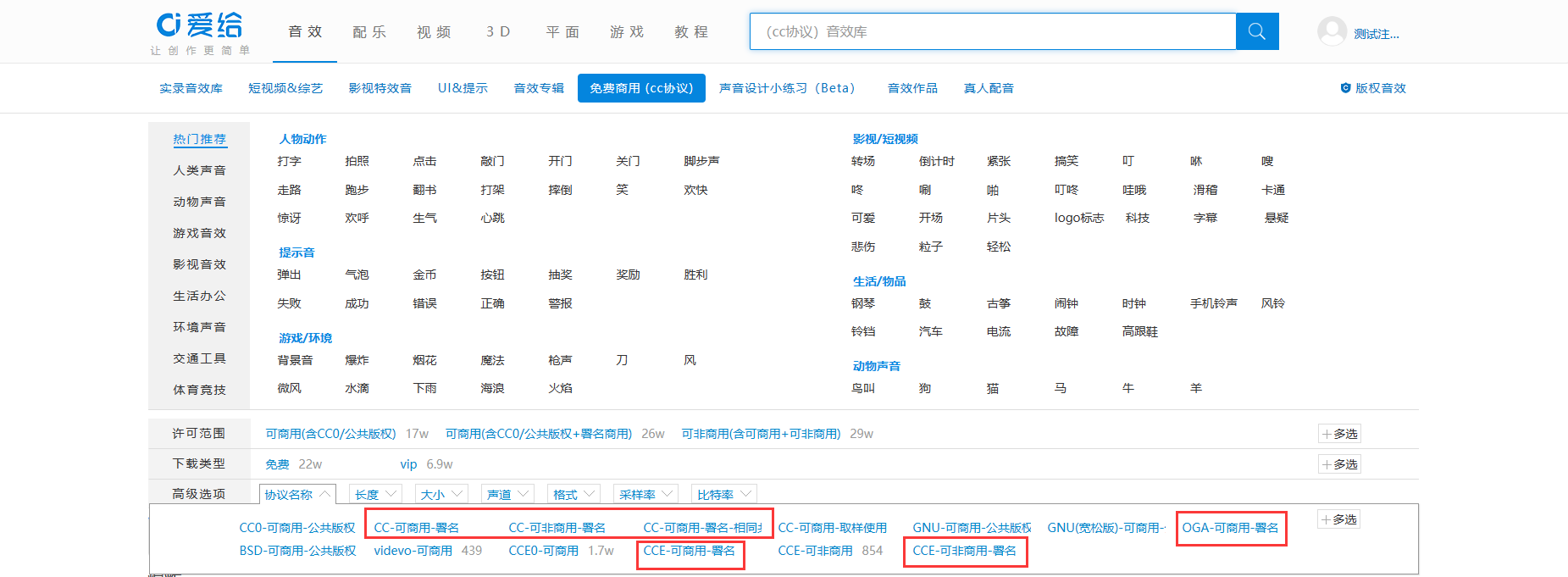Open the 生活/物品 category heading

879,281
